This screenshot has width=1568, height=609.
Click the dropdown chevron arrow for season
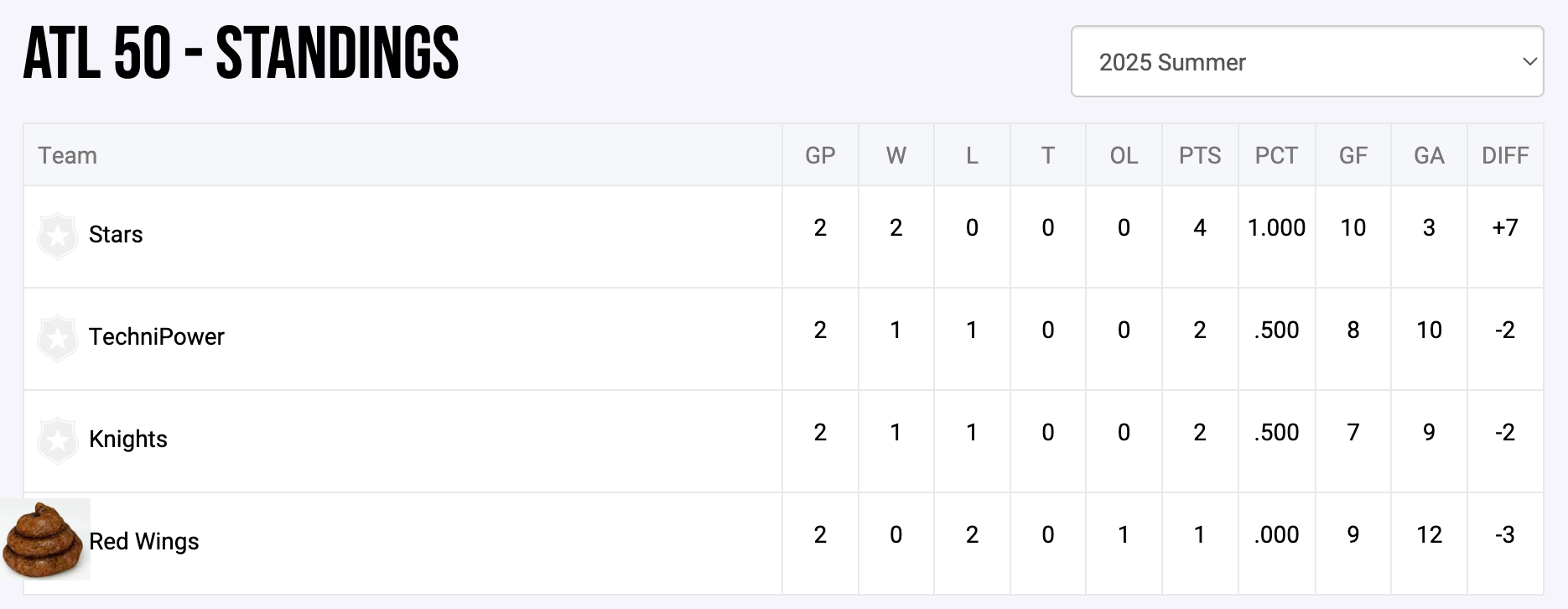tap(1529, 62)
